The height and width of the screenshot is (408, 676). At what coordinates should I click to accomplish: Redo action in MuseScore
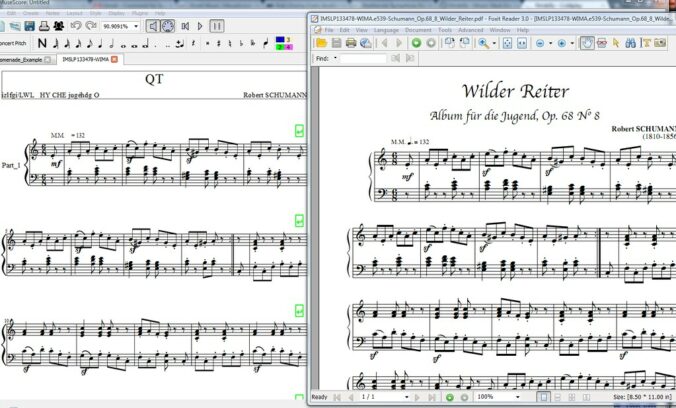pos(91,26)
